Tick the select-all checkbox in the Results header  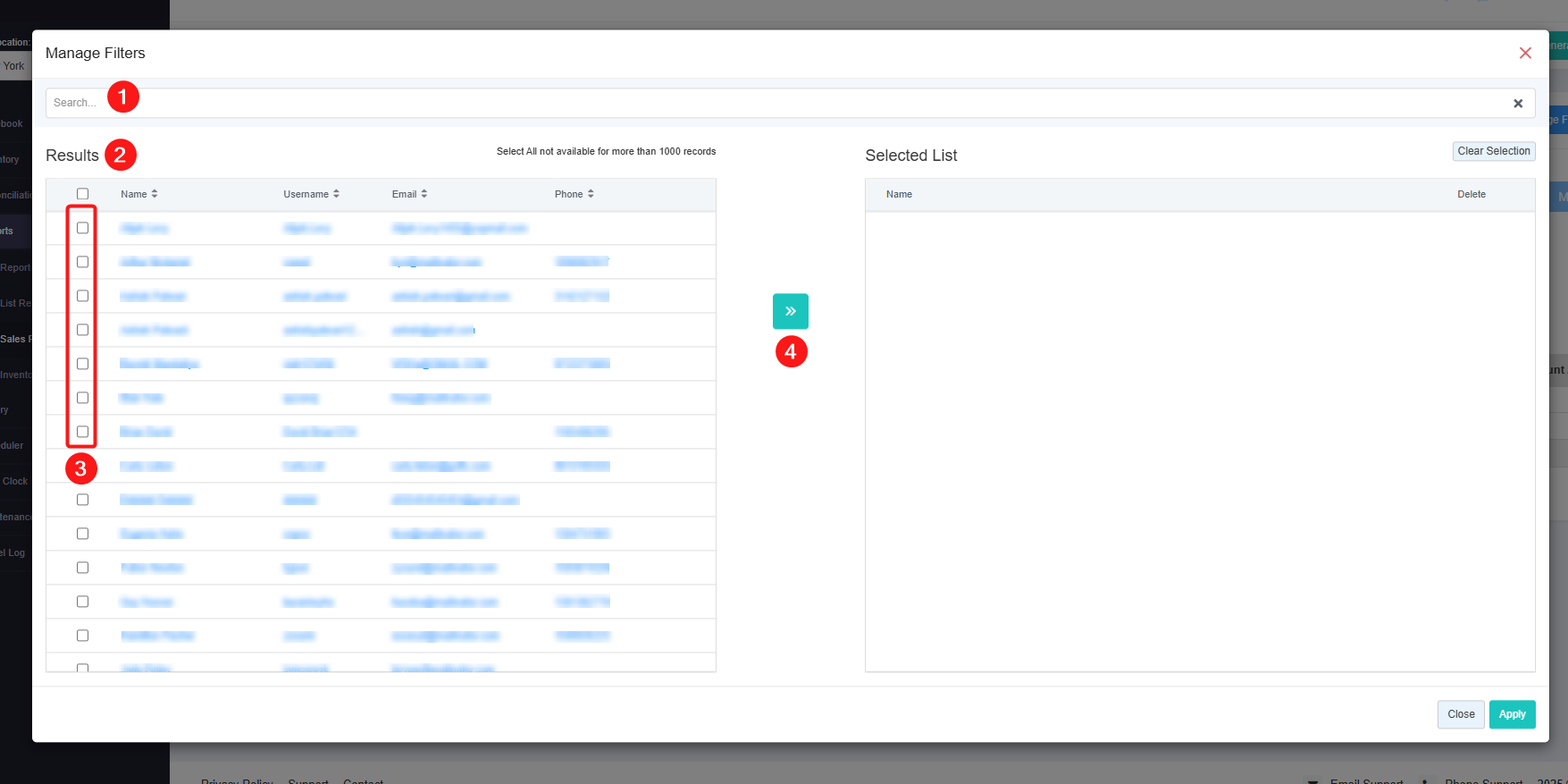pyautogui.click(x=83, y=194)
